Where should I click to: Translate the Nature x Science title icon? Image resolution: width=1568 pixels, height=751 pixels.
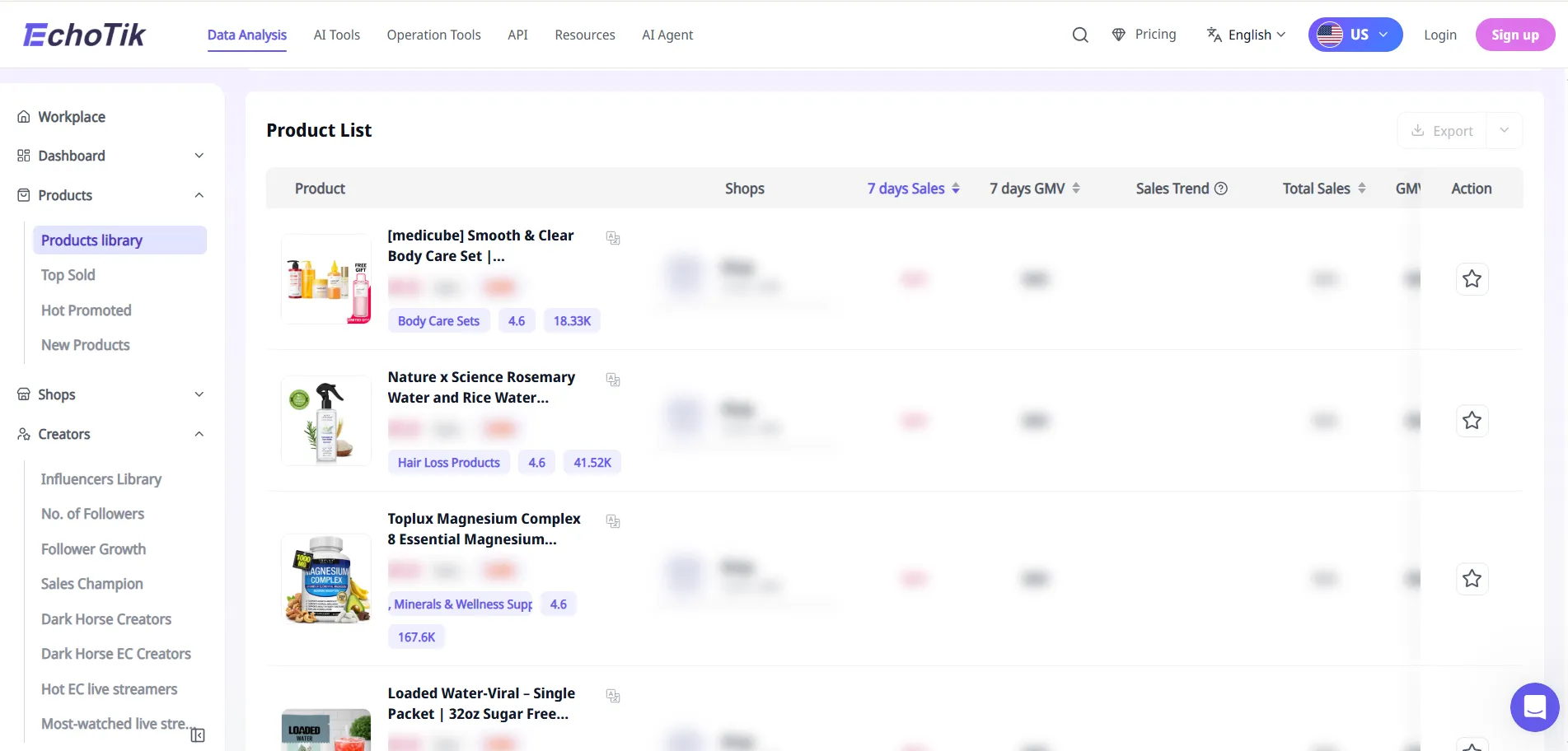tap(613, 380)
